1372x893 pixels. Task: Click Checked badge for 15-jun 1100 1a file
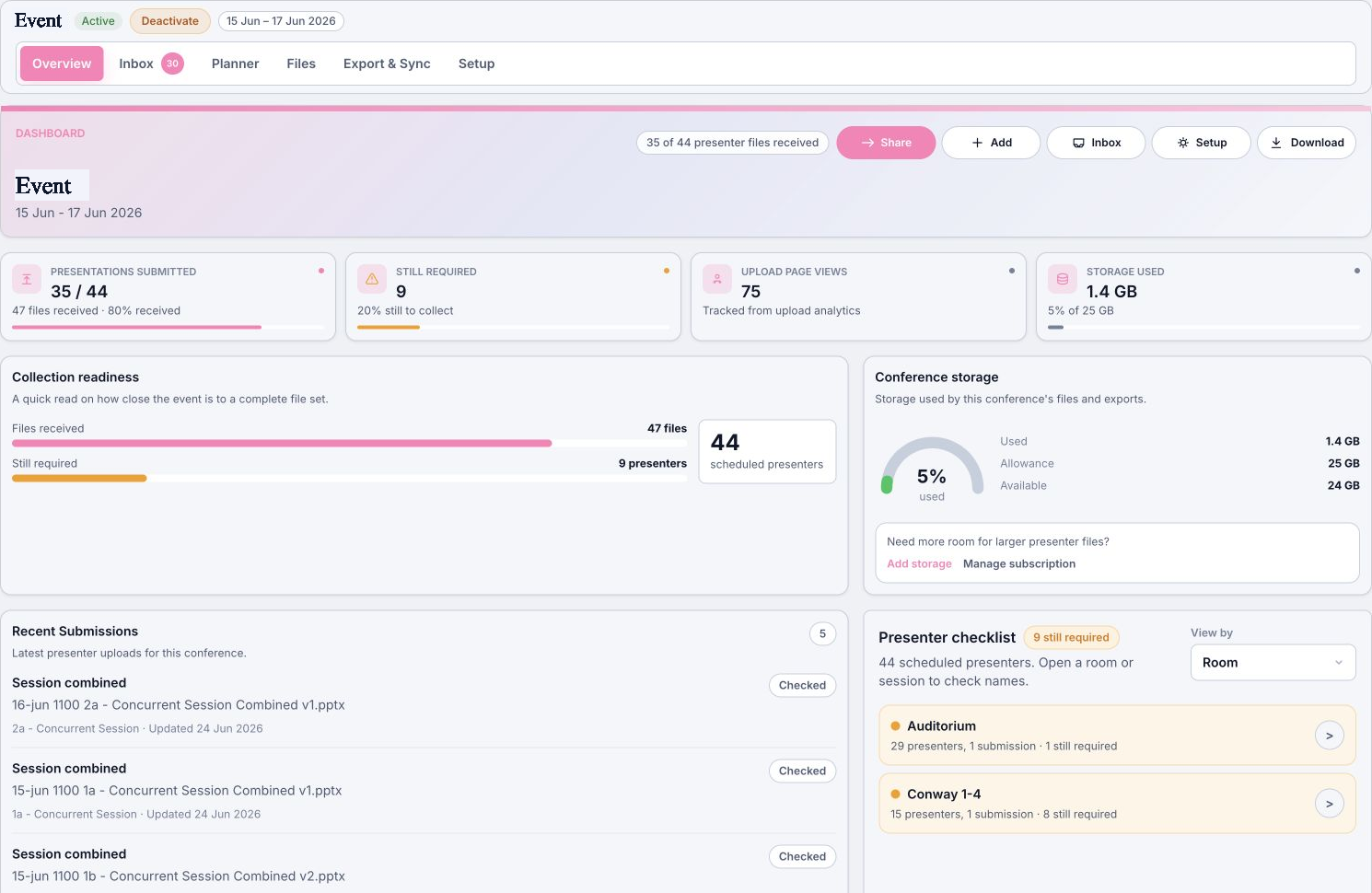(x=802, y=771)
